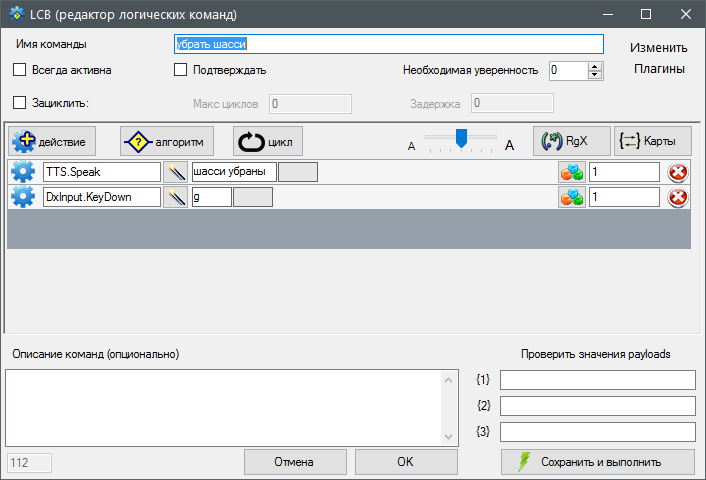Click the Изменить link

658,48
